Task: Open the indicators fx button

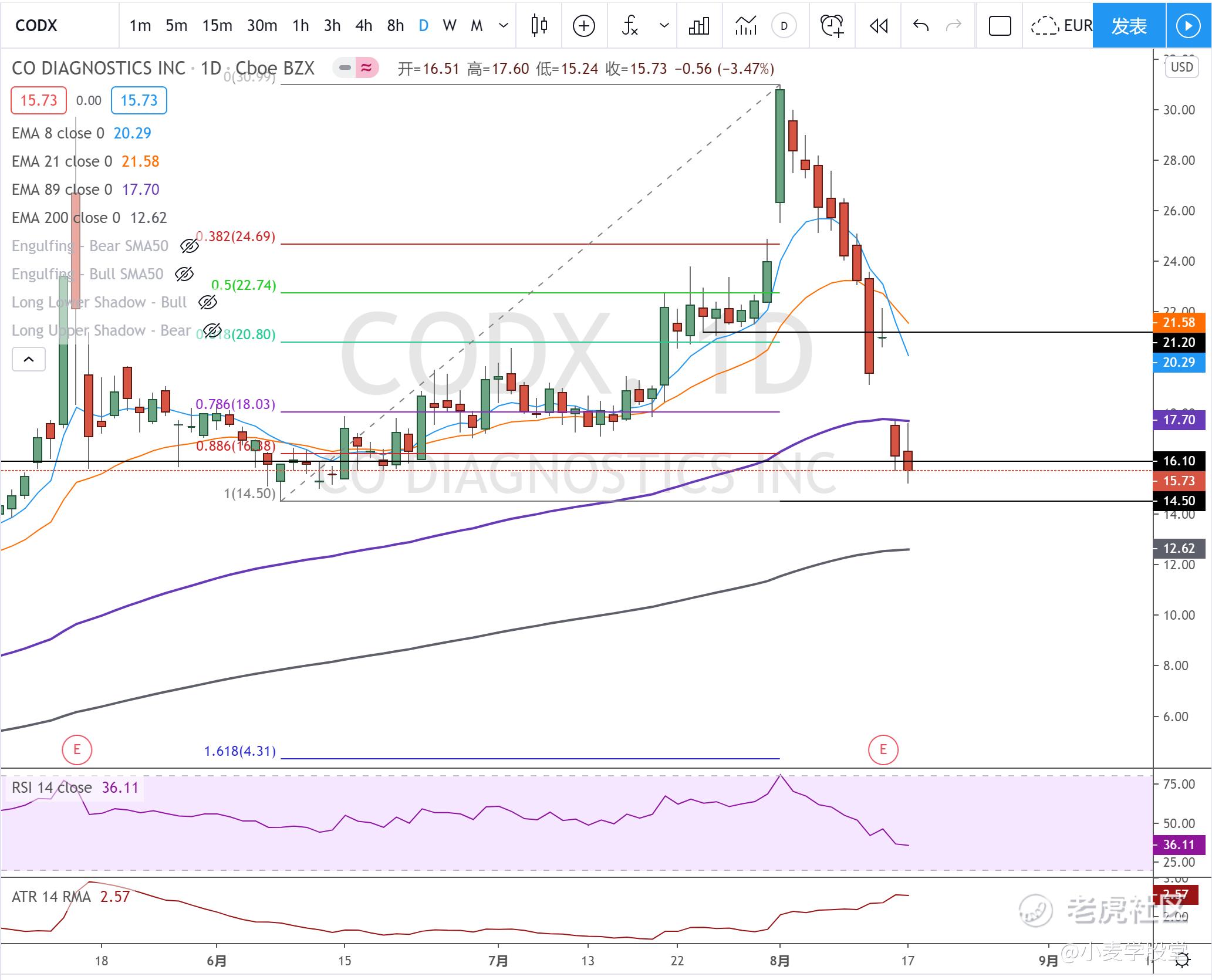Action: tap(630, 25)
